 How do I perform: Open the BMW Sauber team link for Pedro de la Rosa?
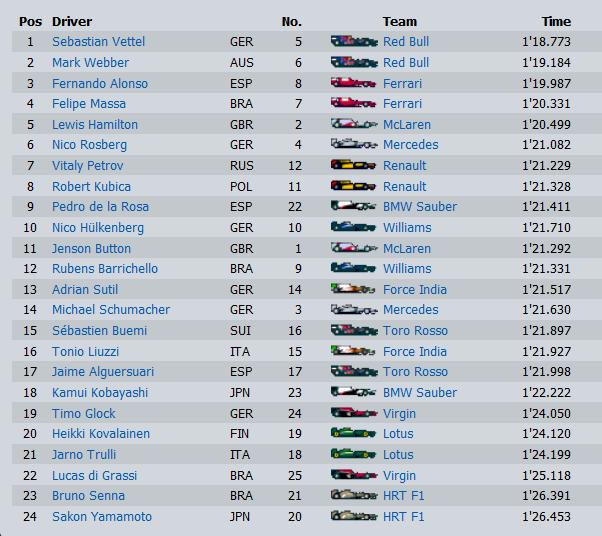pos(419,207)
